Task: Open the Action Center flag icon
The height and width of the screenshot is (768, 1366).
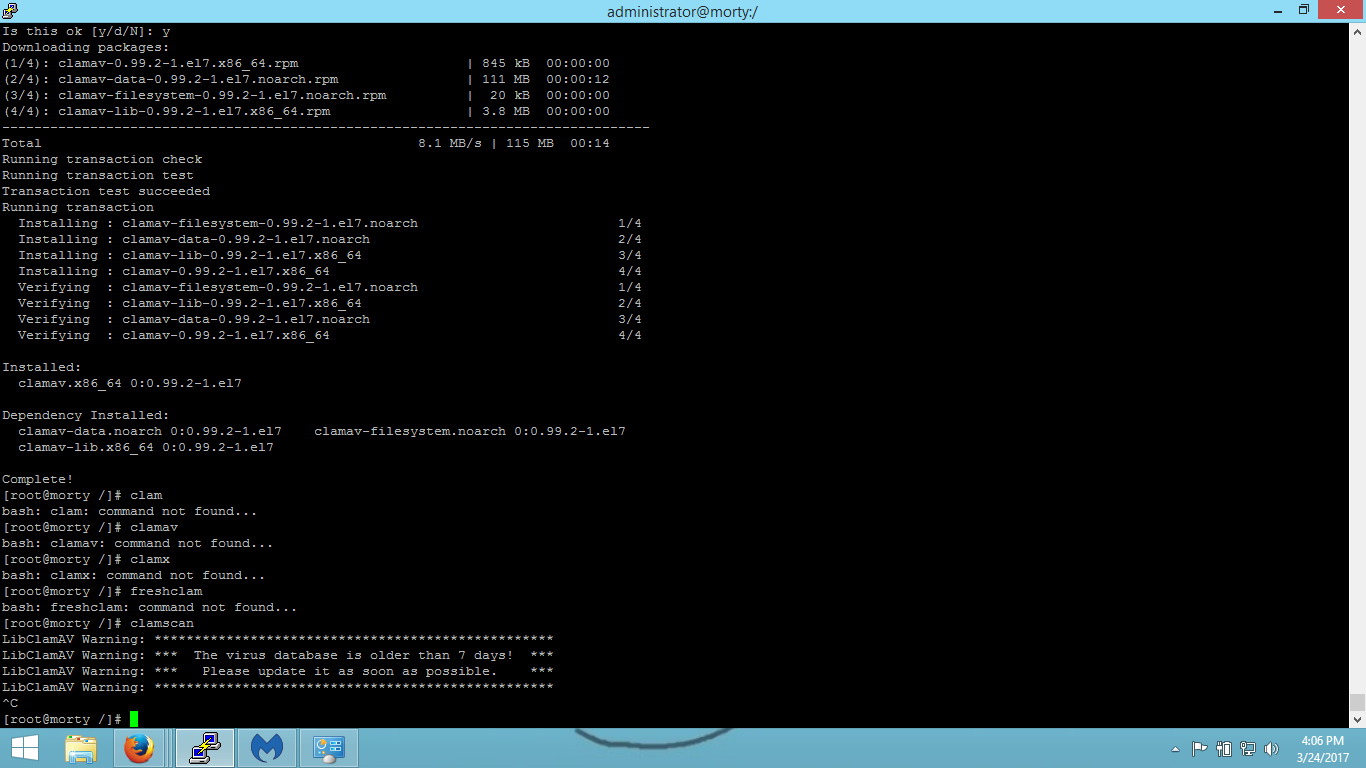Action: pos(1200,748)
